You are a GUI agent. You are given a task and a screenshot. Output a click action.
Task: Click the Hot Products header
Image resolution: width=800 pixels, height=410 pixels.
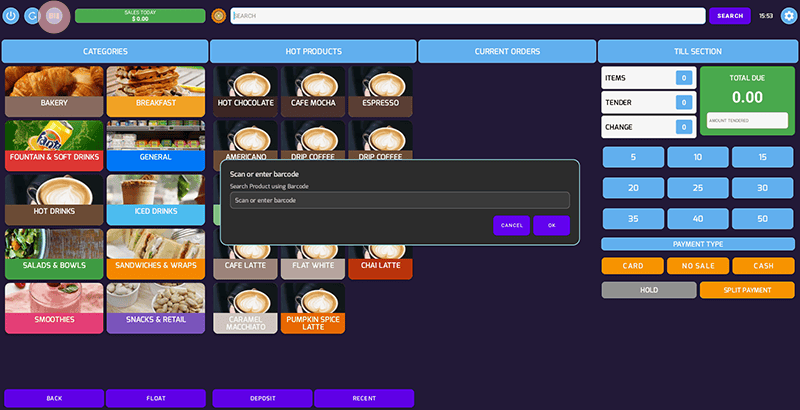pyautogui.click(x=313, y=52)
